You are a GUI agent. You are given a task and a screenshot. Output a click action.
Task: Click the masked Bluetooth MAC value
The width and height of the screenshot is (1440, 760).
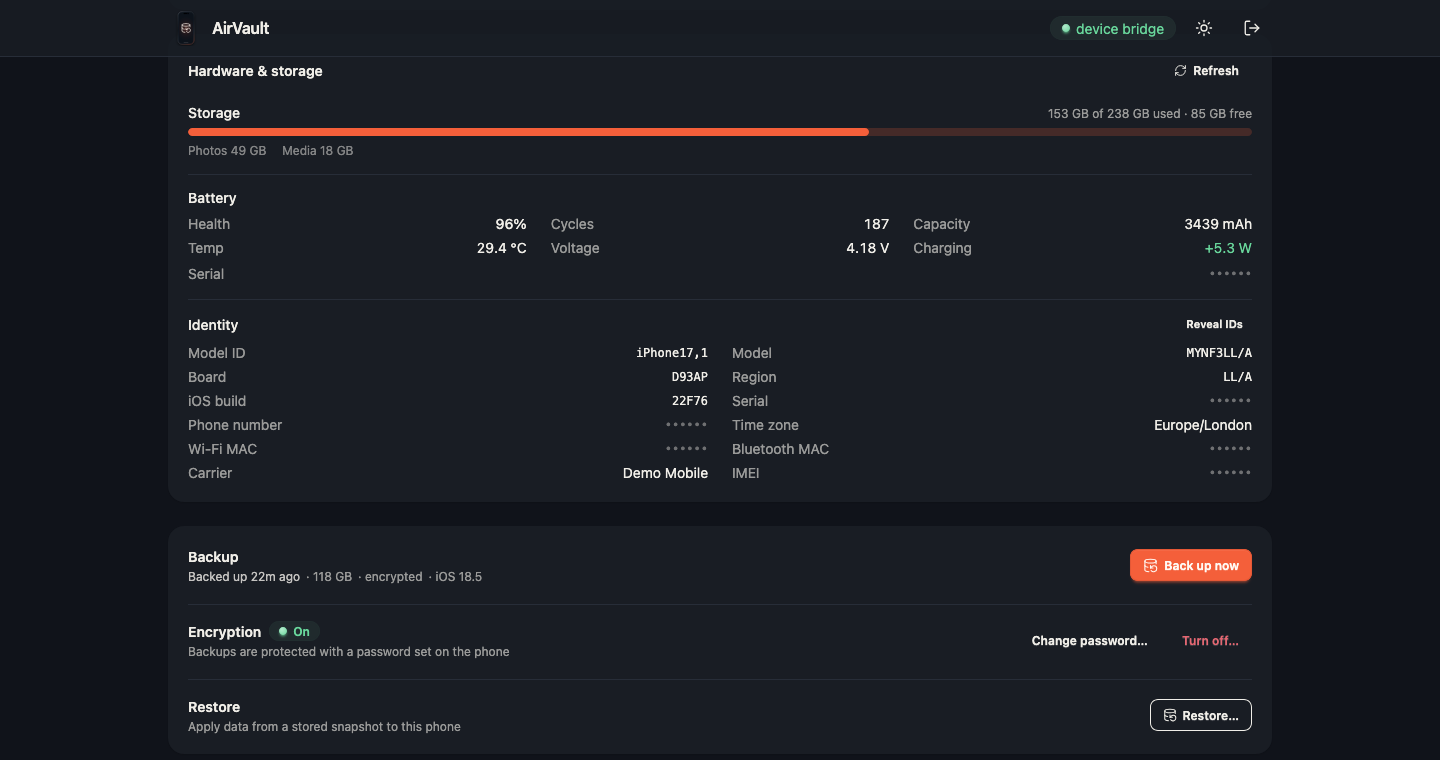click(x=1231, y=449)
